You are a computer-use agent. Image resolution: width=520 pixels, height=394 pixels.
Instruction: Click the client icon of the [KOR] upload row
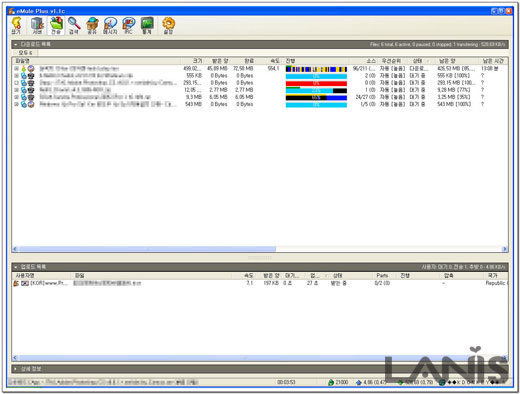pos(16,283)
